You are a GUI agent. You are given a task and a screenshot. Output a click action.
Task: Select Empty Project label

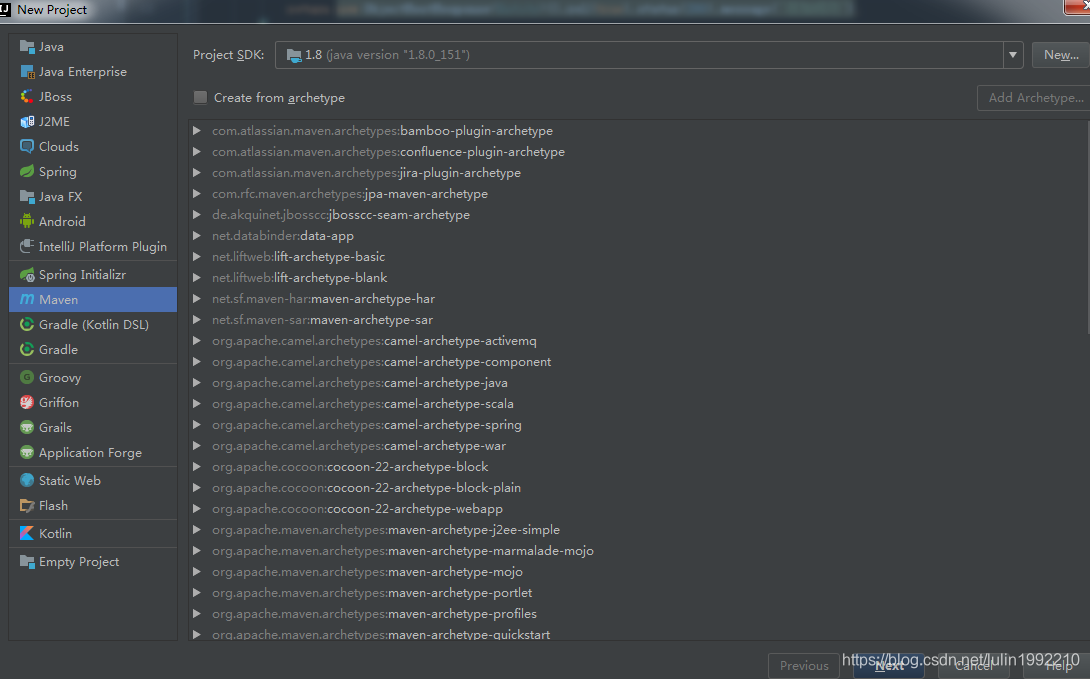pyautogui.click(x=79, y=562)
